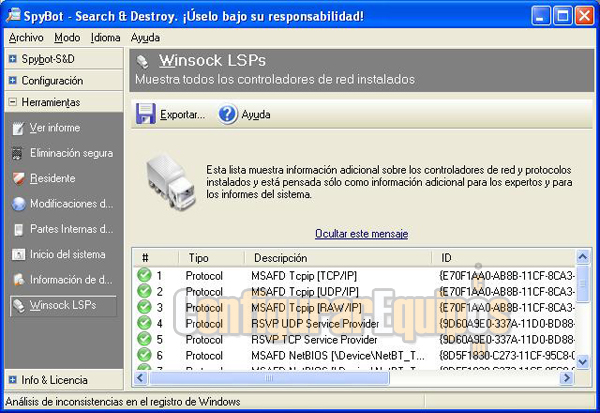Select row MSAFD Tcpip [UDP/IP]

(x=354, y=291)
